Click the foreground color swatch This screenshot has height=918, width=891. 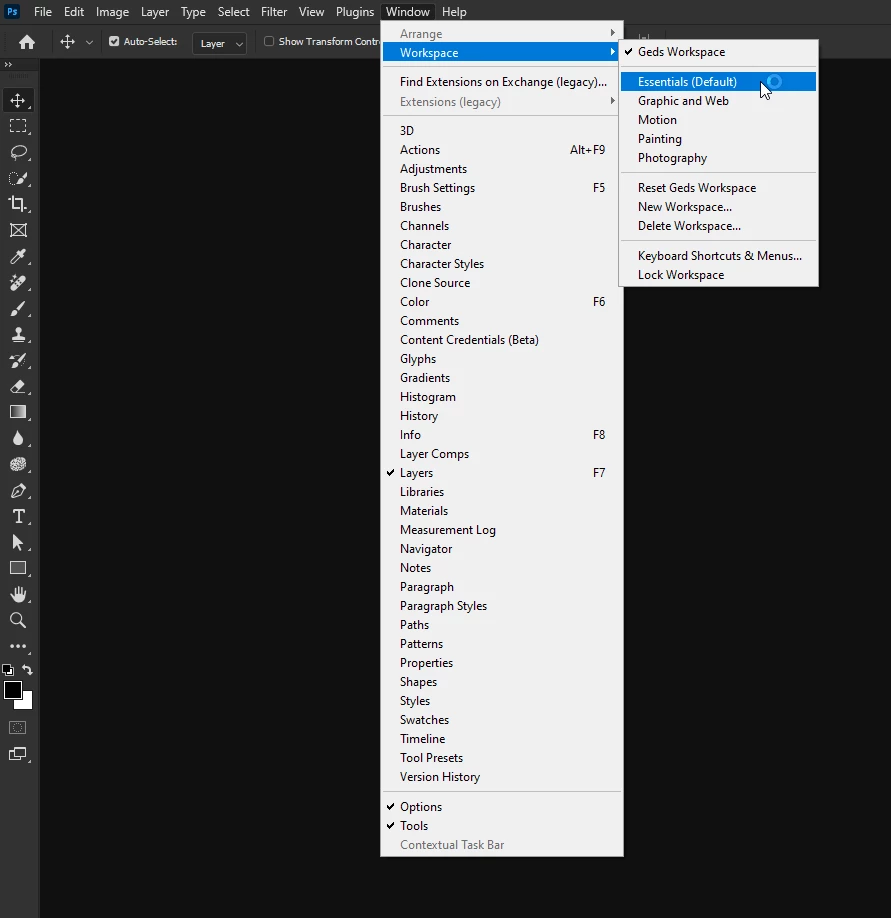pos(13,690)
